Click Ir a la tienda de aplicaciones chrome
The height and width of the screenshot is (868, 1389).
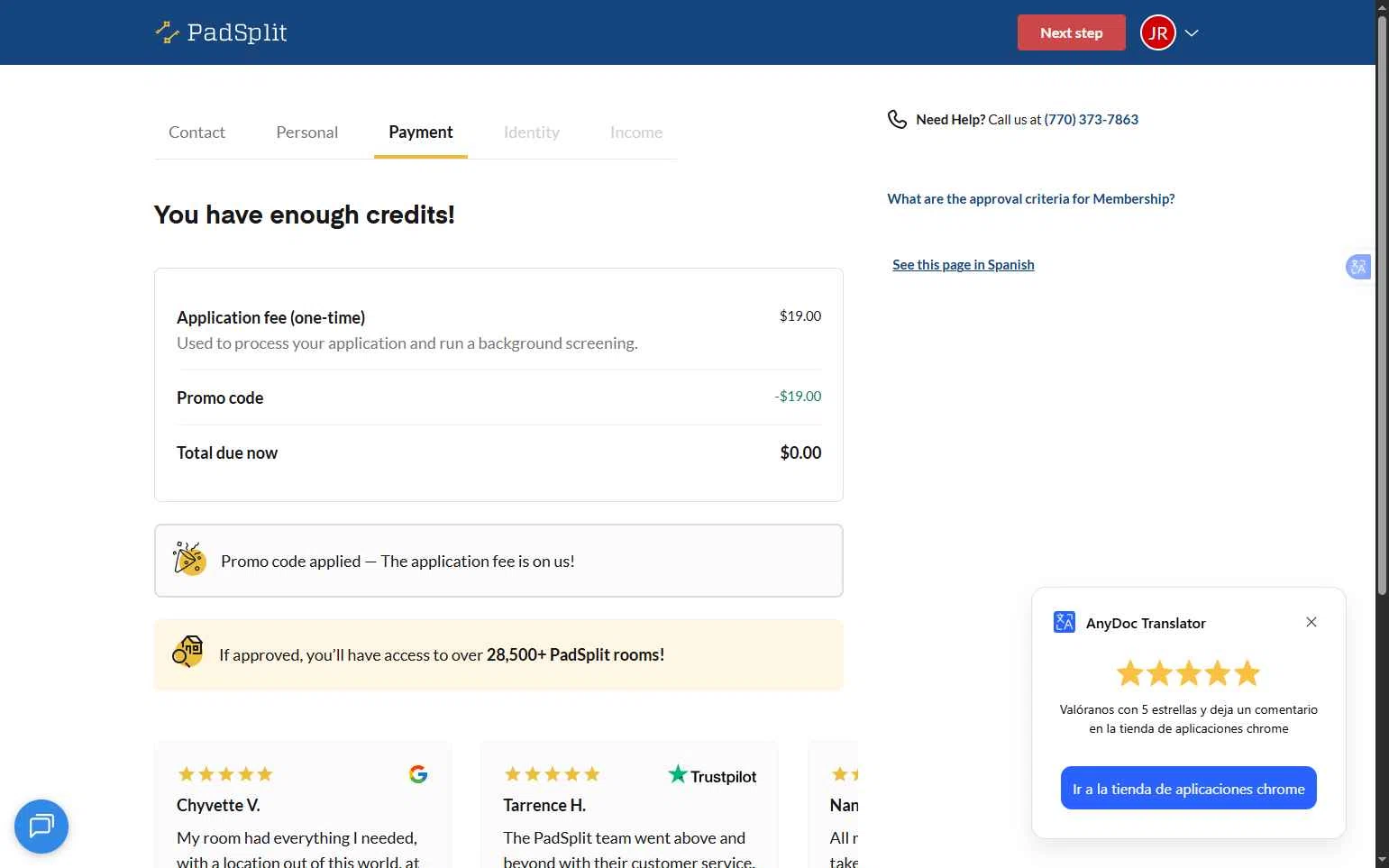(x=1188, y=788)
